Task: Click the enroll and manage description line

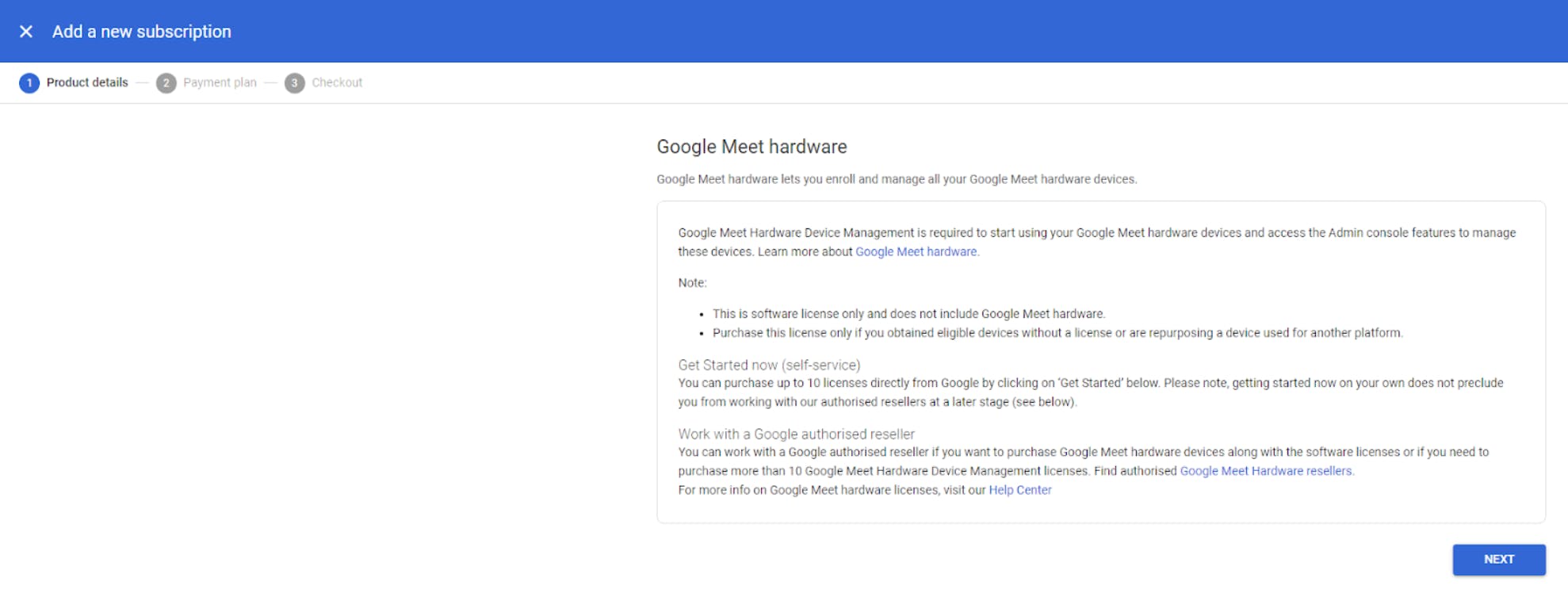Action: [896, 179]
